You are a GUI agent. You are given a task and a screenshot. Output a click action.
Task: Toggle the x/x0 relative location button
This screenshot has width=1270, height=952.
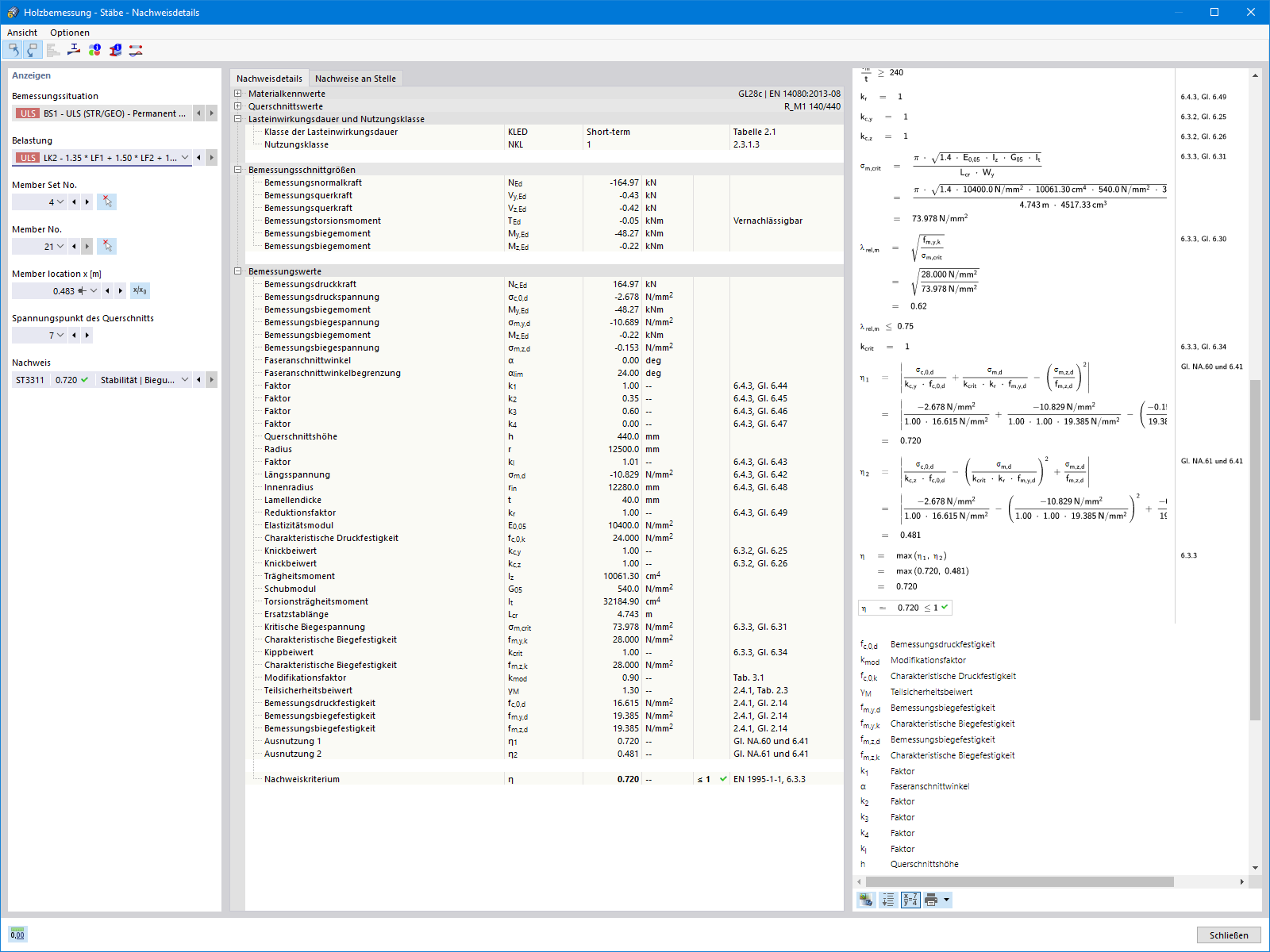pos(140,290)
